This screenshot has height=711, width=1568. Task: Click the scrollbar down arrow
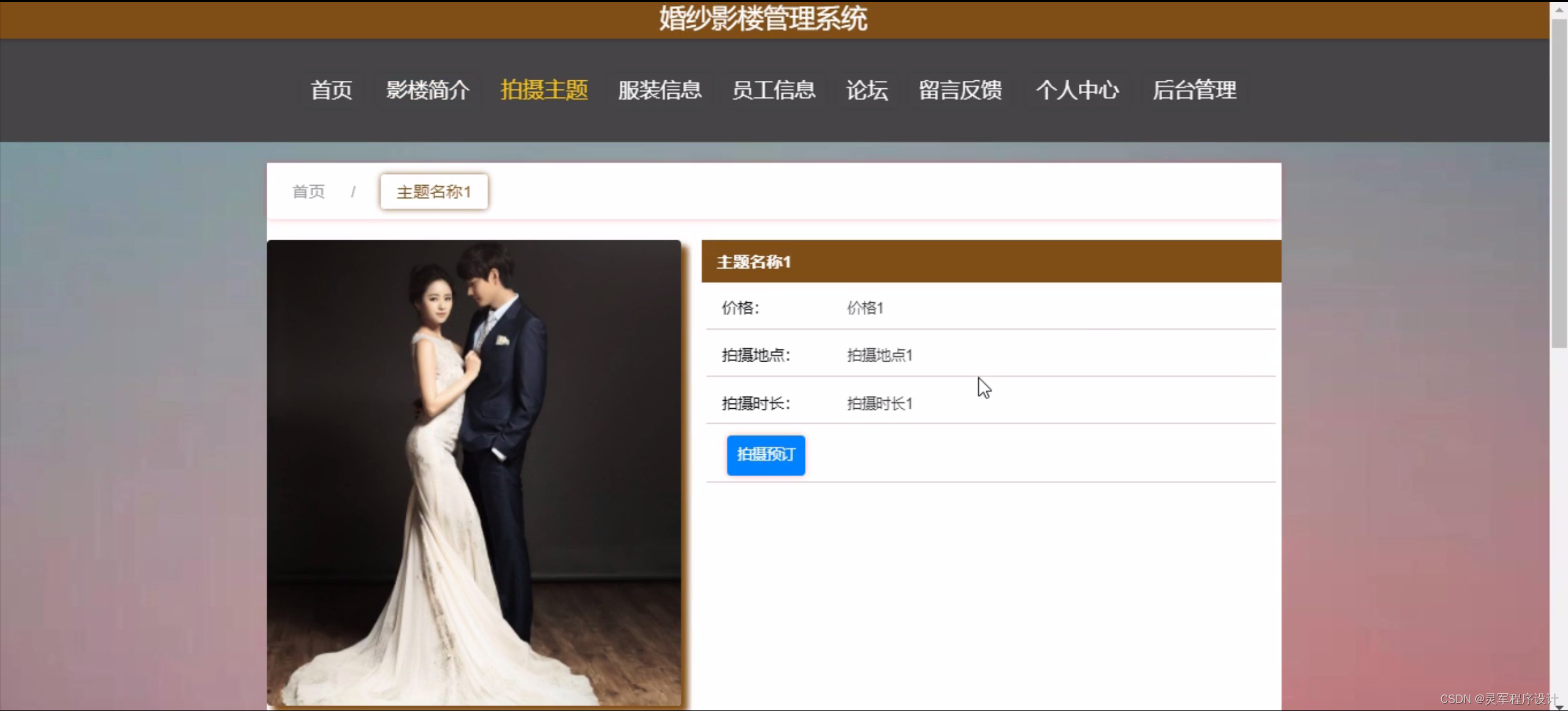[1559, 706]
